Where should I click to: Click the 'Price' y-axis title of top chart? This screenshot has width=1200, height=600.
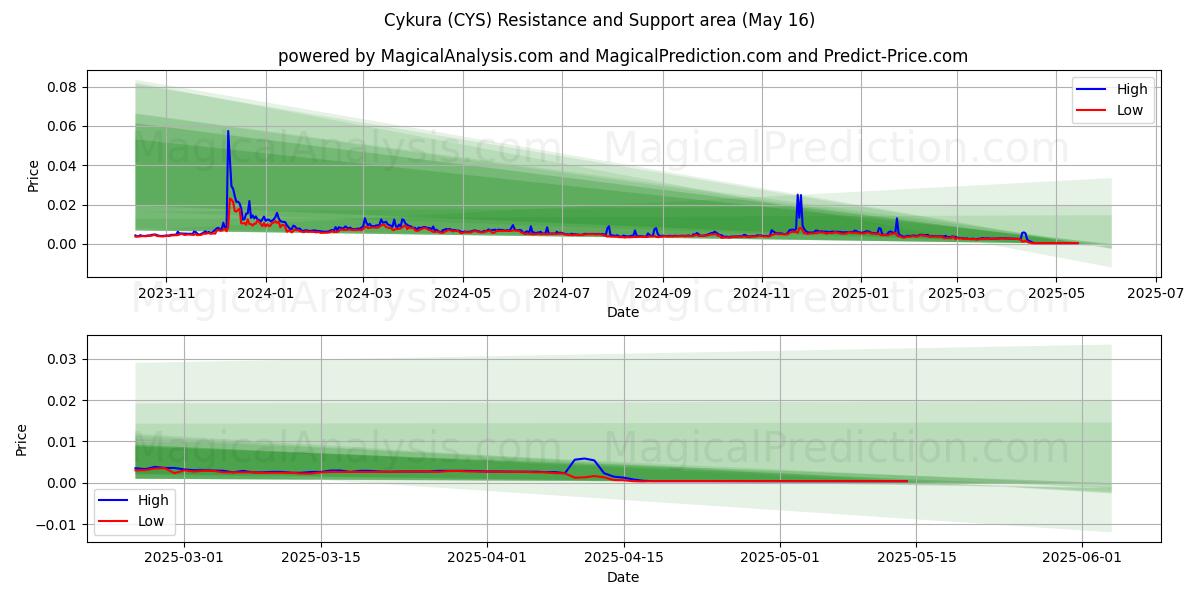click(33, 175)
